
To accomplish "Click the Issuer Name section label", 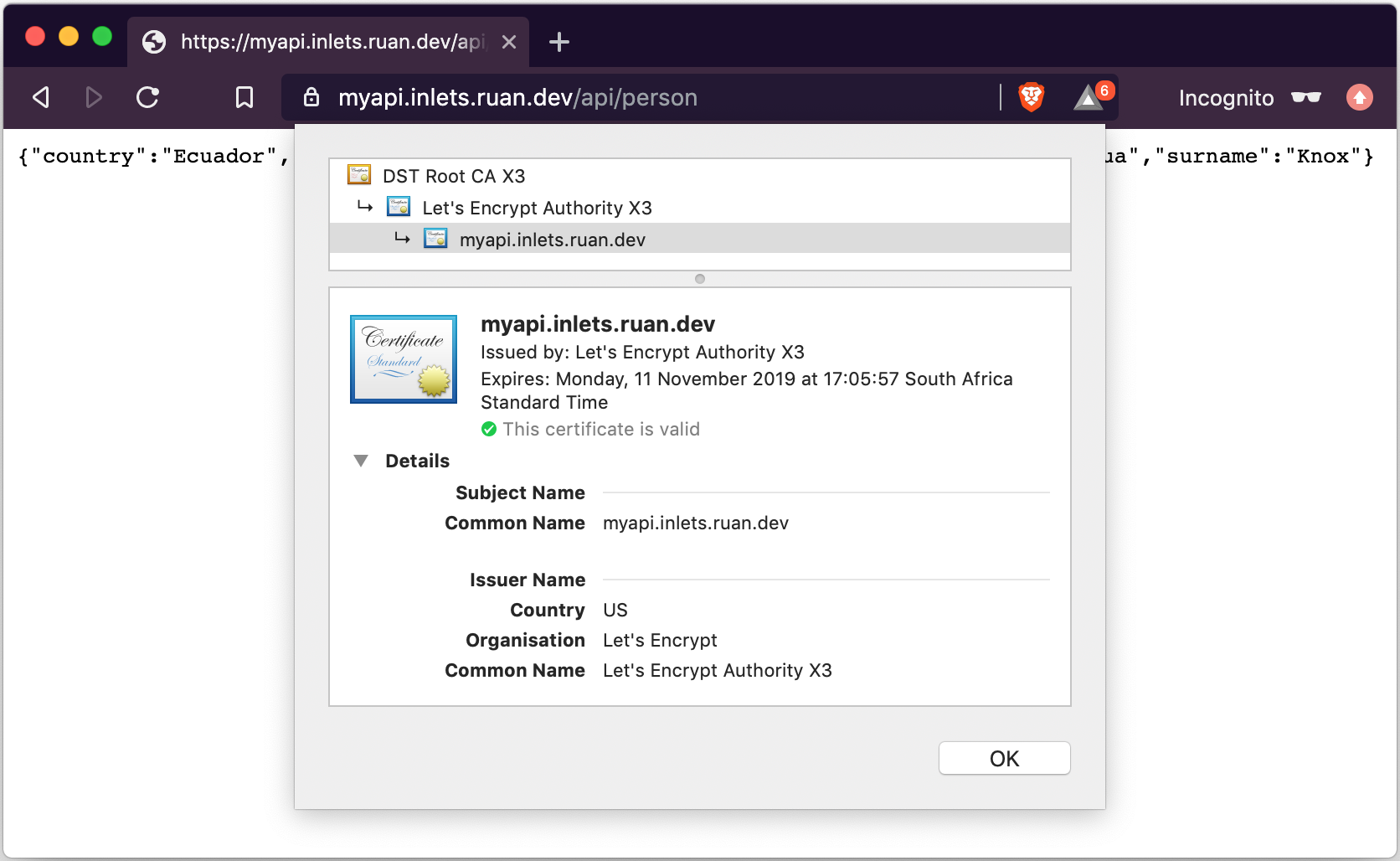I will click(x=528, y=580).
